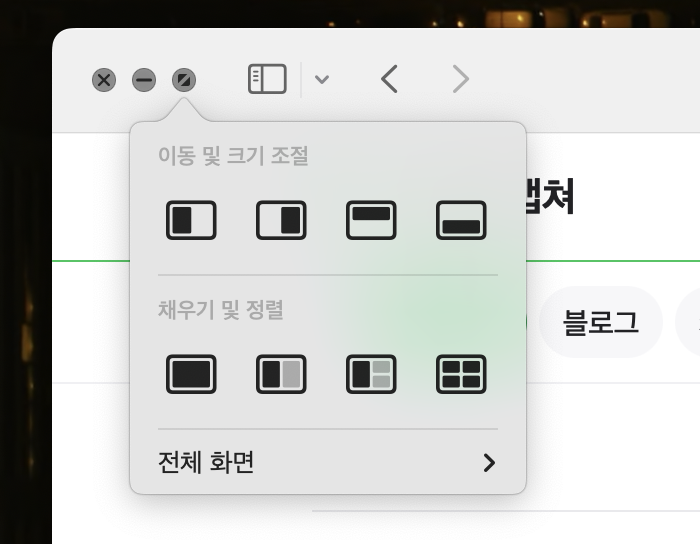Viewport: 700px width, 544px height.
Task: Move window to top half of screen
Action: point(371,220)
